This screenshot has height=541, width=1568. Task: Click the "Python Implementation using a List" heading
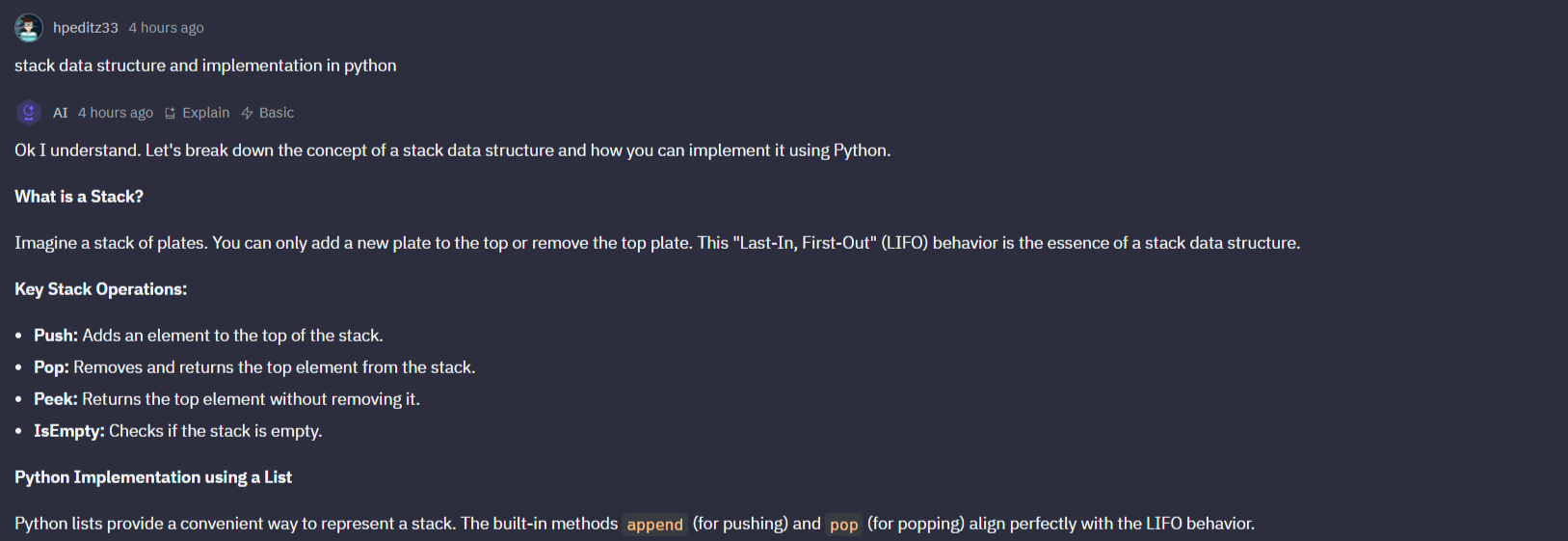[153, 477]
